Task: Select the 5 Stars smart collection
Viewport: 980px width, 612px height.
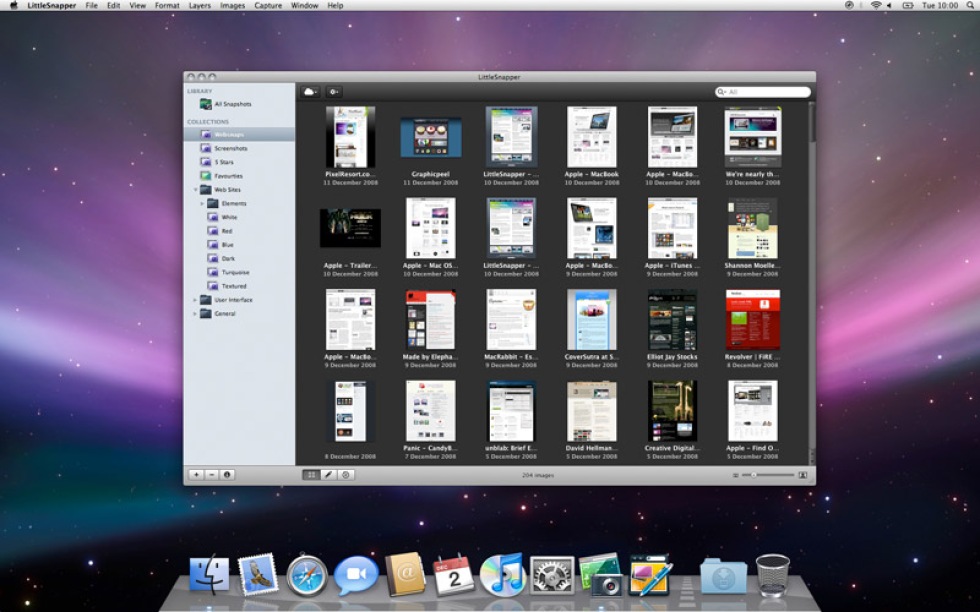Action: click(x=239, y=162)
